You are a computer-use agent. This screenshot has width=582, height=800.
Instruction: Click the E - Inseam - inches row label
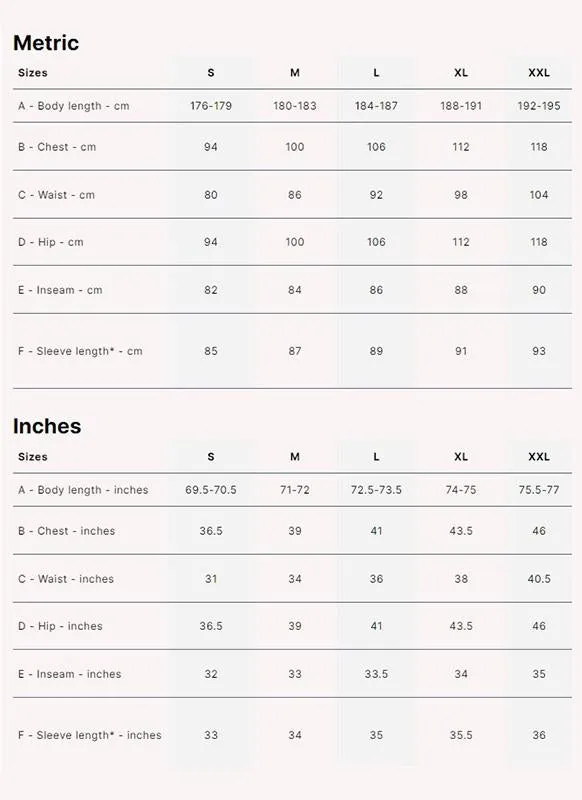(69, 674)
